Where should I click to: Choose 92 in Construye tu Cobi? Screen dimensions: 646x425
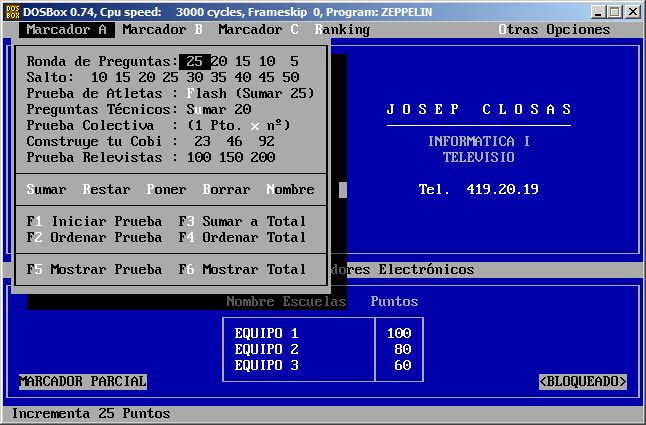(266, 141)
